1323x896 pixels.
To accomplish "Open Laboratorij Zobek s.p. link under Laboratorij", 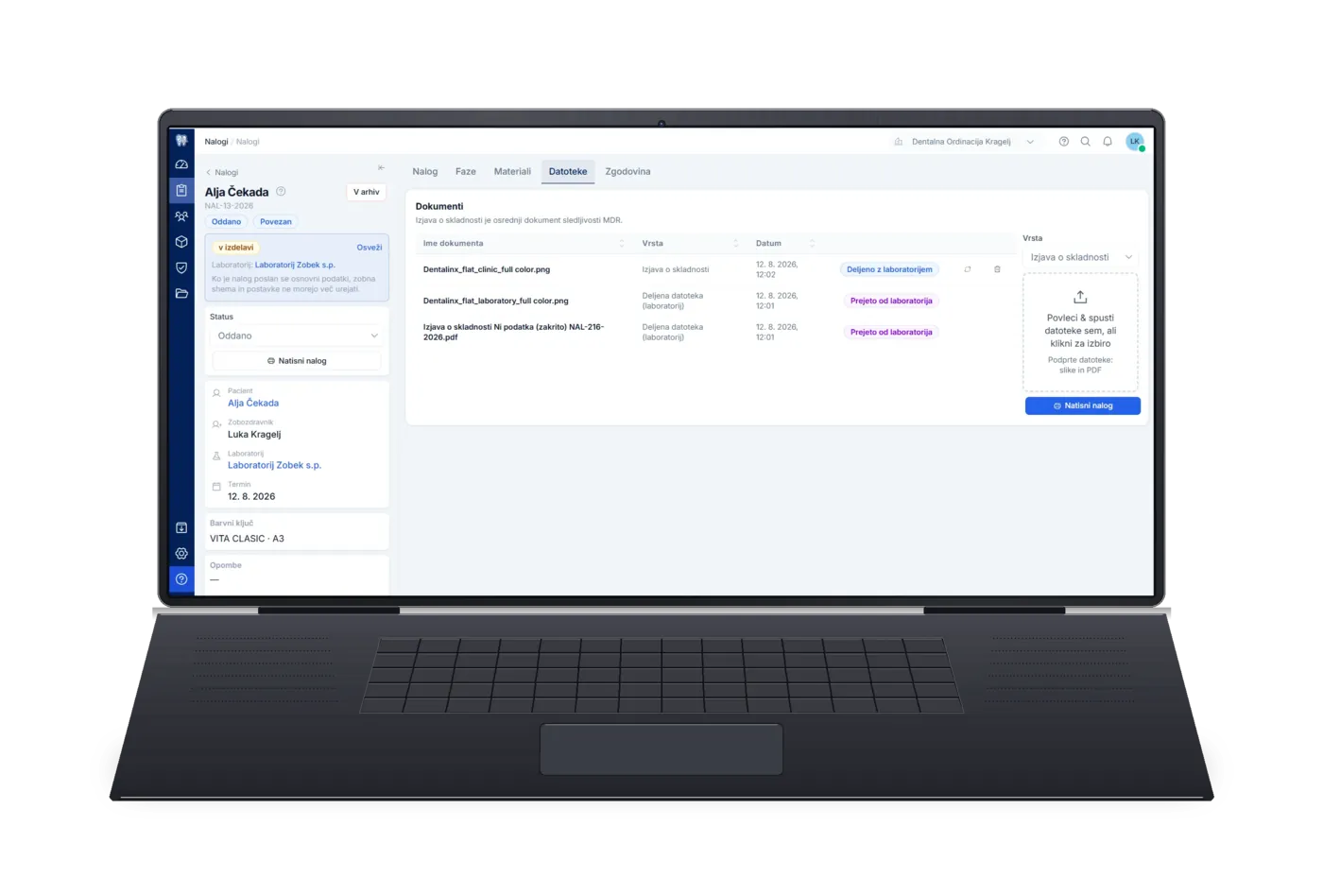I will pyautogui.click(x=274, y=465).
